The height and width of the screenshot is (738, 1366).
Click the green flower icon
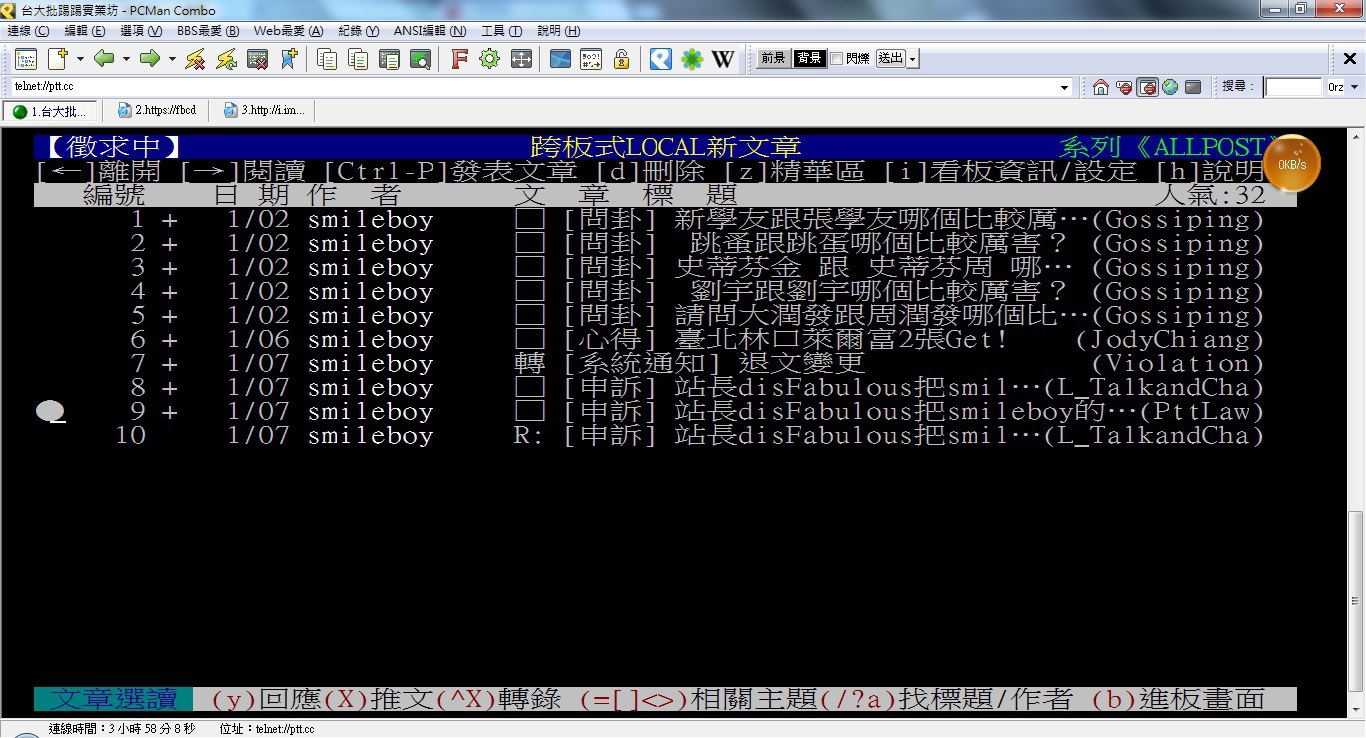[x=692, y=59]
